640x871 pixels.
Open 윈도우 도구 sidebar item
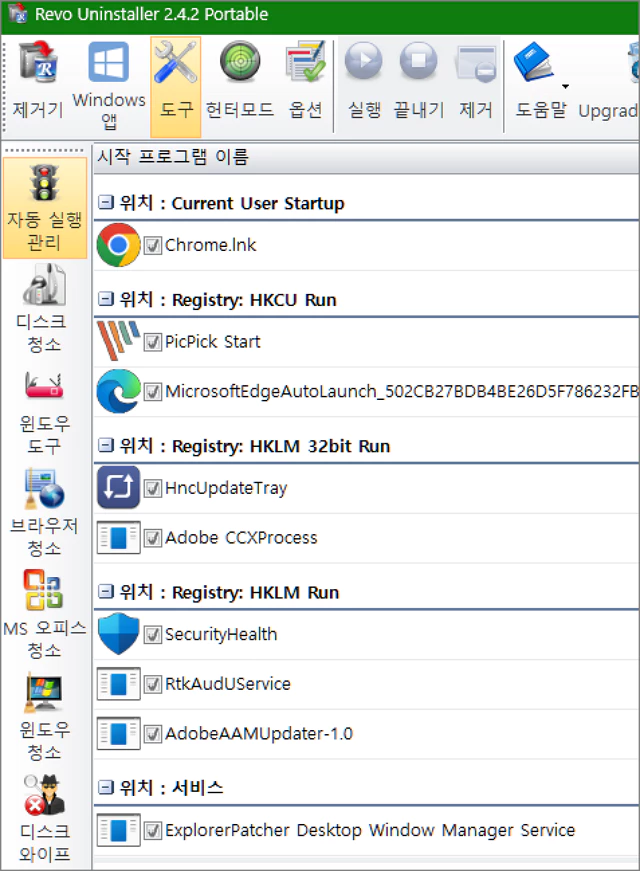[x=44, y=412]
